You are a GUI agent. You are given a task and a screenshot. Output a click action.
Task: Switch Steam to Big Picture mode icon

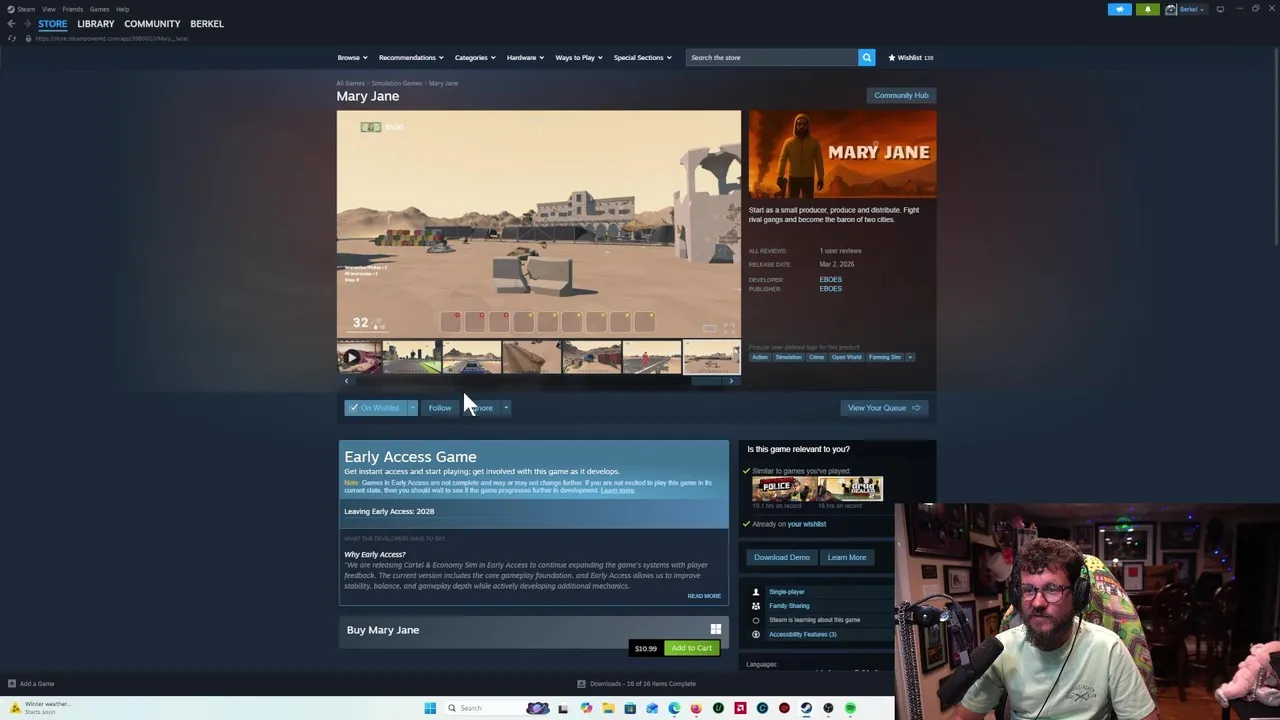click(x=1220, y=9)
